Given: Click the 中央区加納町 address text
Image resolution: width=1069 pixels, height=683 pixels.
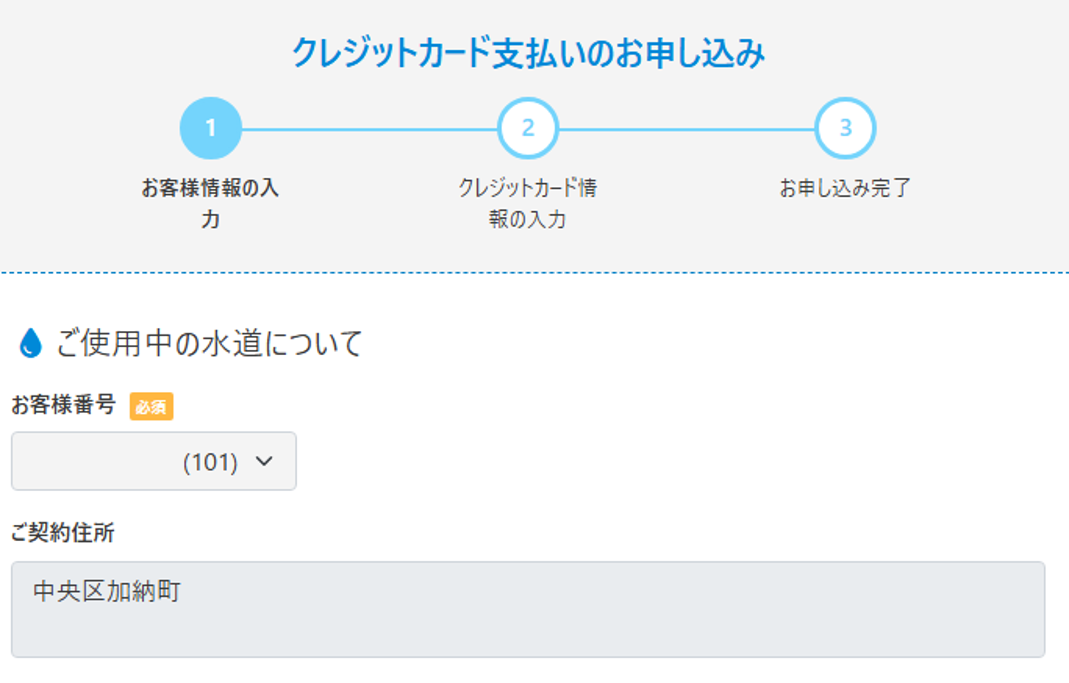Looking at the screenshot, I should [x=106, y=591].
